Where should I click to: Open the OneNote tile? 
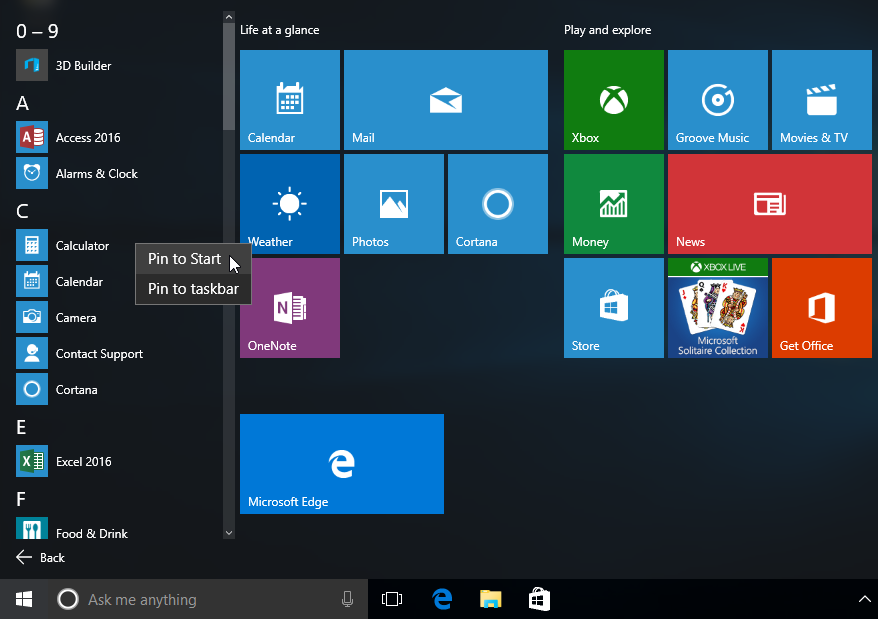click(x=290, y=308)
